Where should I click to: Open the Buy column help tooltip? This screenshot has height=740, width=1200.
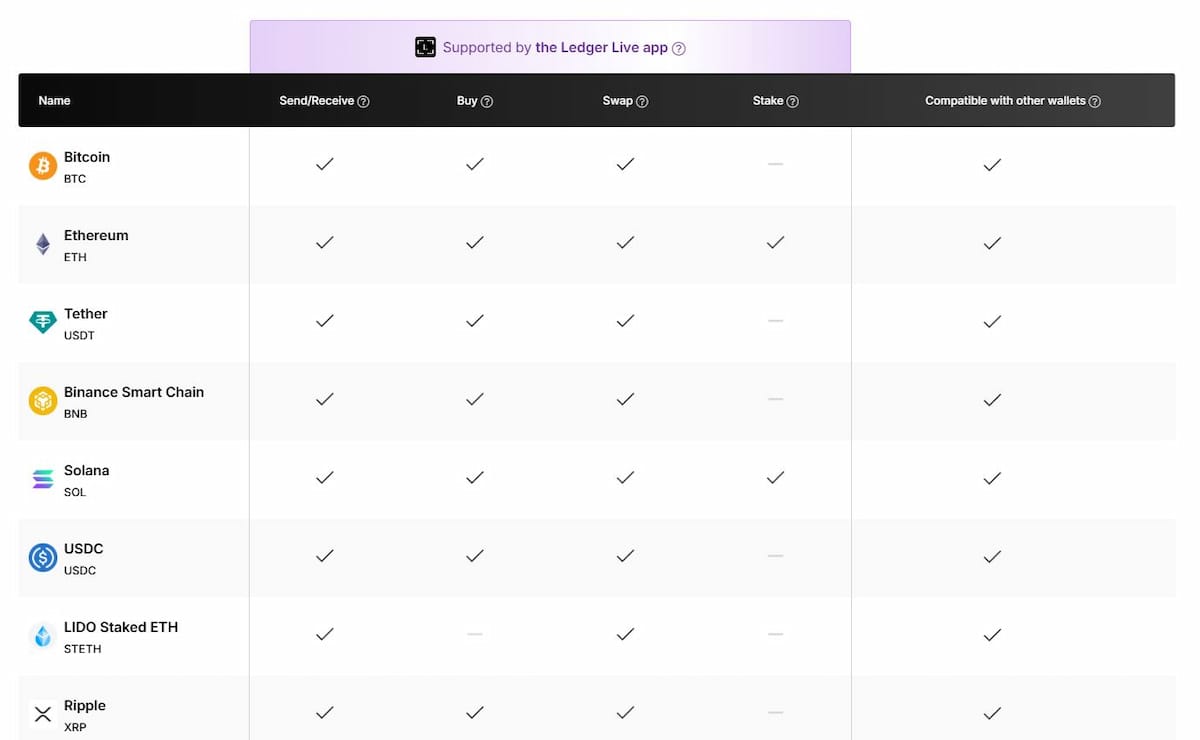coord(489,100)
